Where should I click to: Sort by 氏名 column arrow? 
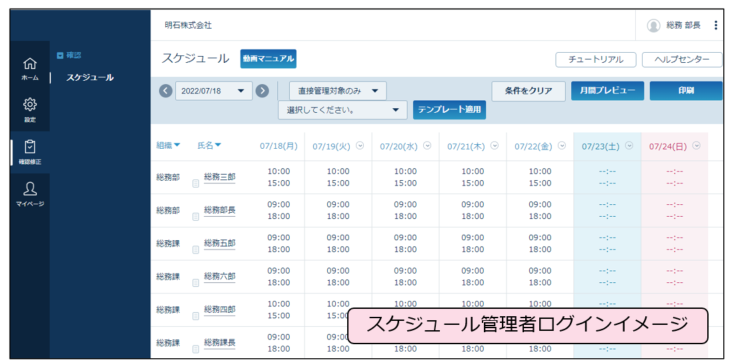click(218, 146)
